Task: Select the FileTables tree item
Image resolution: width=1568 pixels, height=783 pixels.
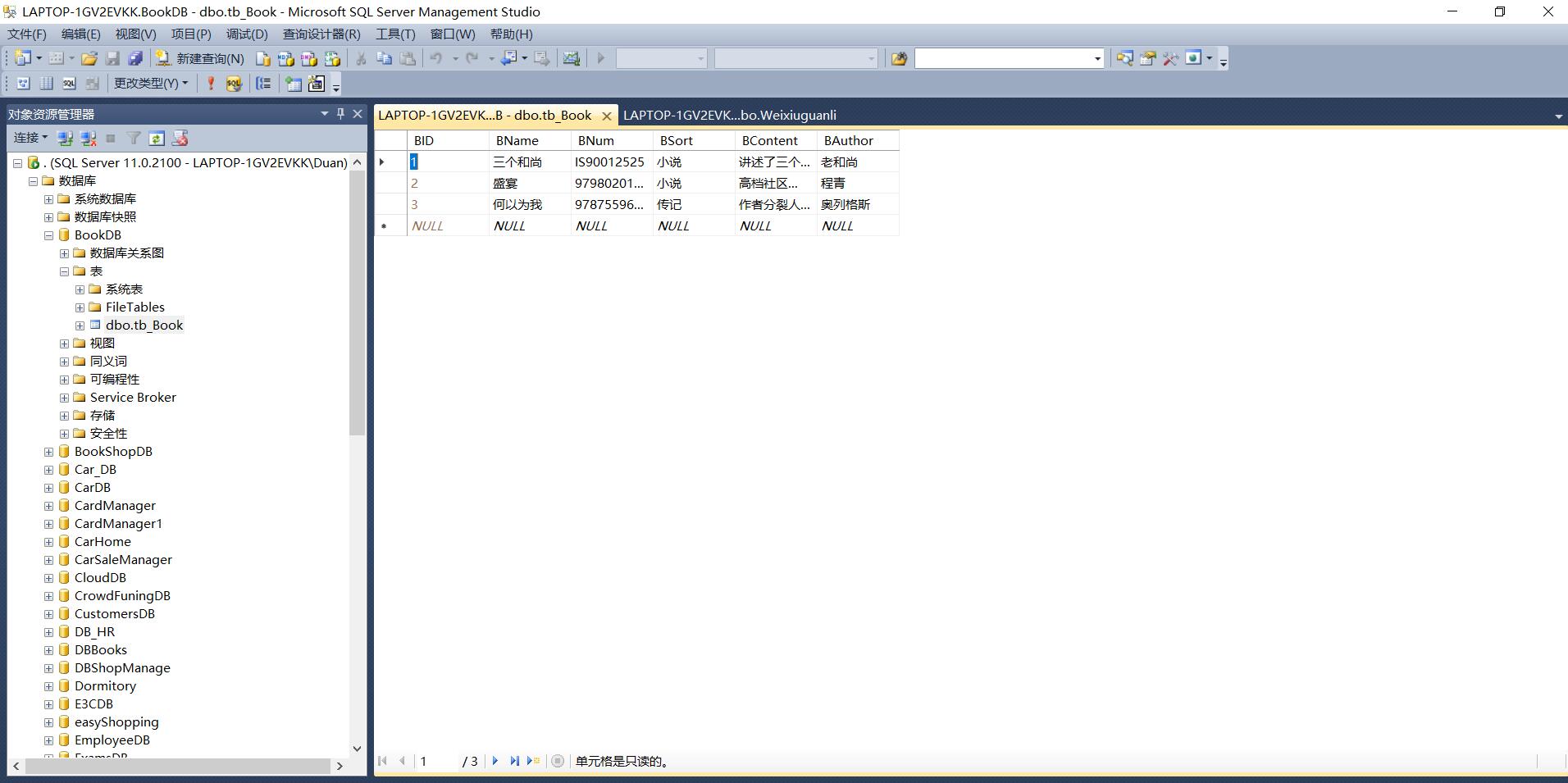Action: [x=135, y=307]
